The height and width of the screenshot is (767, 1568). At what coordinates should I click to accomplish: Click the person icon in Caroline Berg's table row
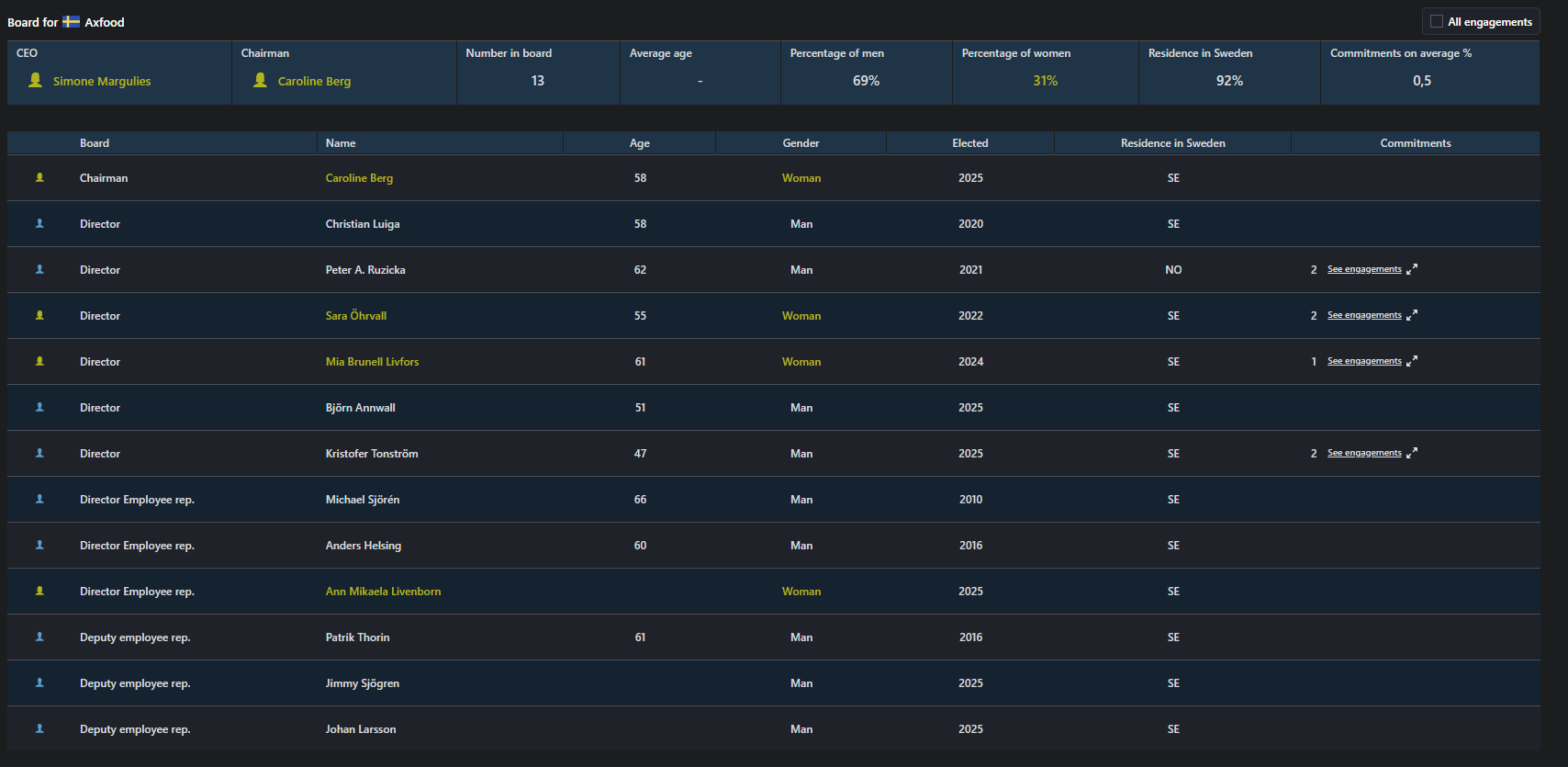point(39,177)
